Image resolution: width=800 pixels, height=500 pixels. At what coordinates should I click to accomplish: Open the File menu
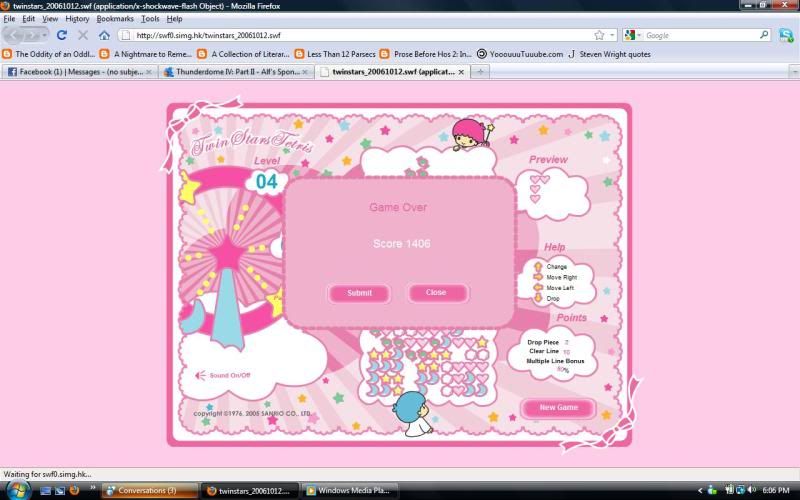point(9,19)
